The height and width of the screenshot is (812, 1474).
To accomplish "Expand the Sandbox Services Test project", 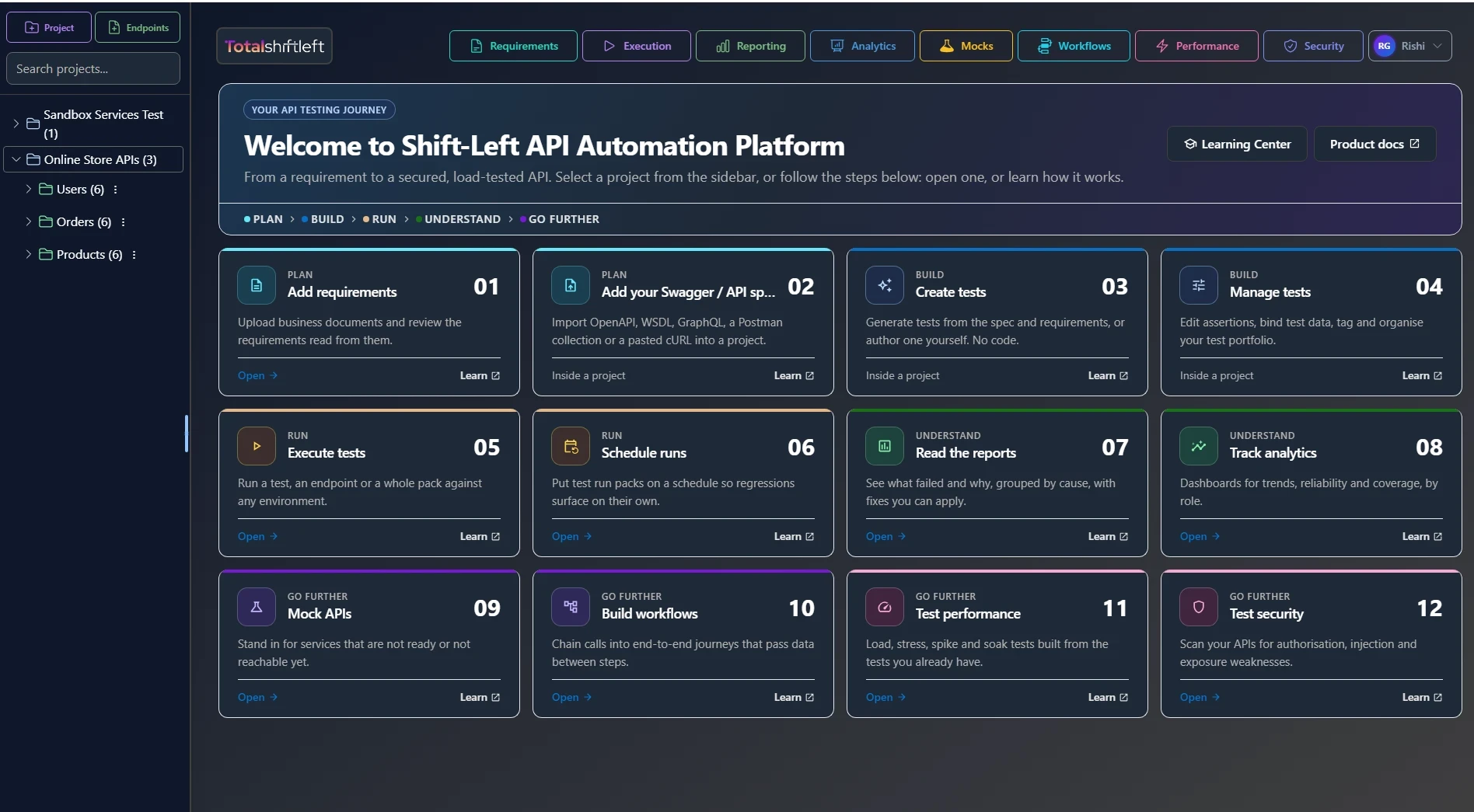I will coord(16,124).
